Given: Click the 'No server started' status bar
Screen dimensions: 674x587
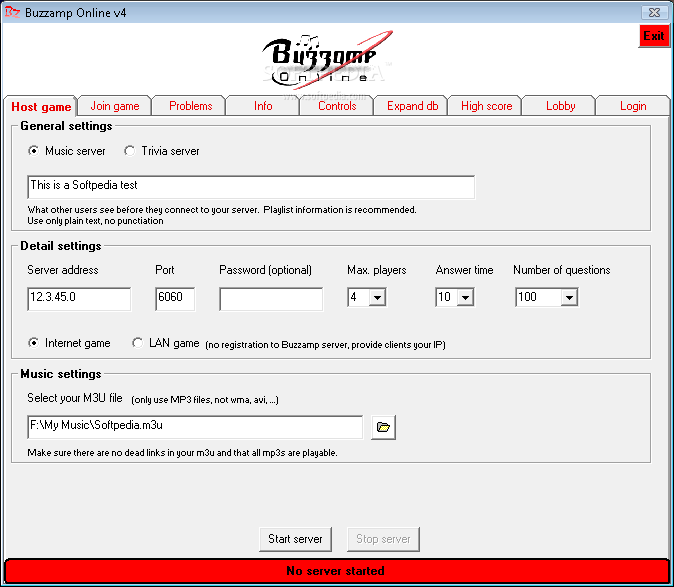Looking at the screenshot, I should point(336,571).
